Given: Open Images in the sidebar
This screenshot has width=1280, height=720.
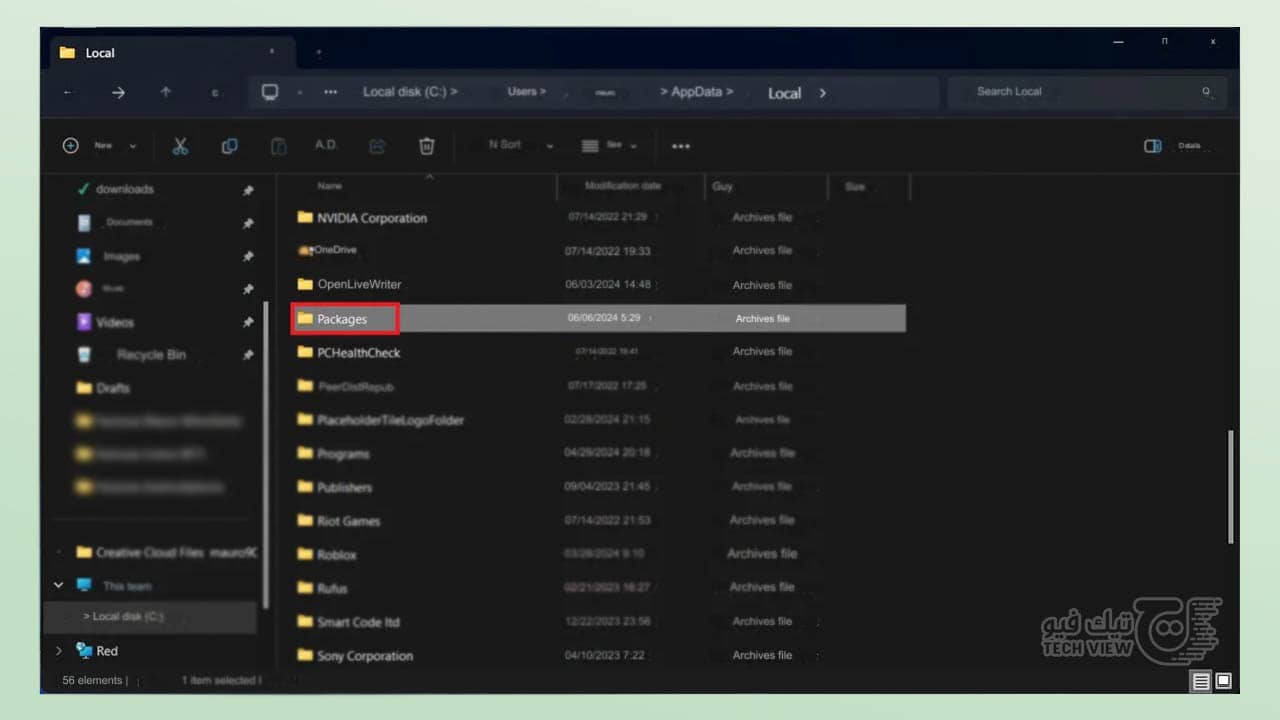Looking at the screenshot, I should (x=121, y=256).
